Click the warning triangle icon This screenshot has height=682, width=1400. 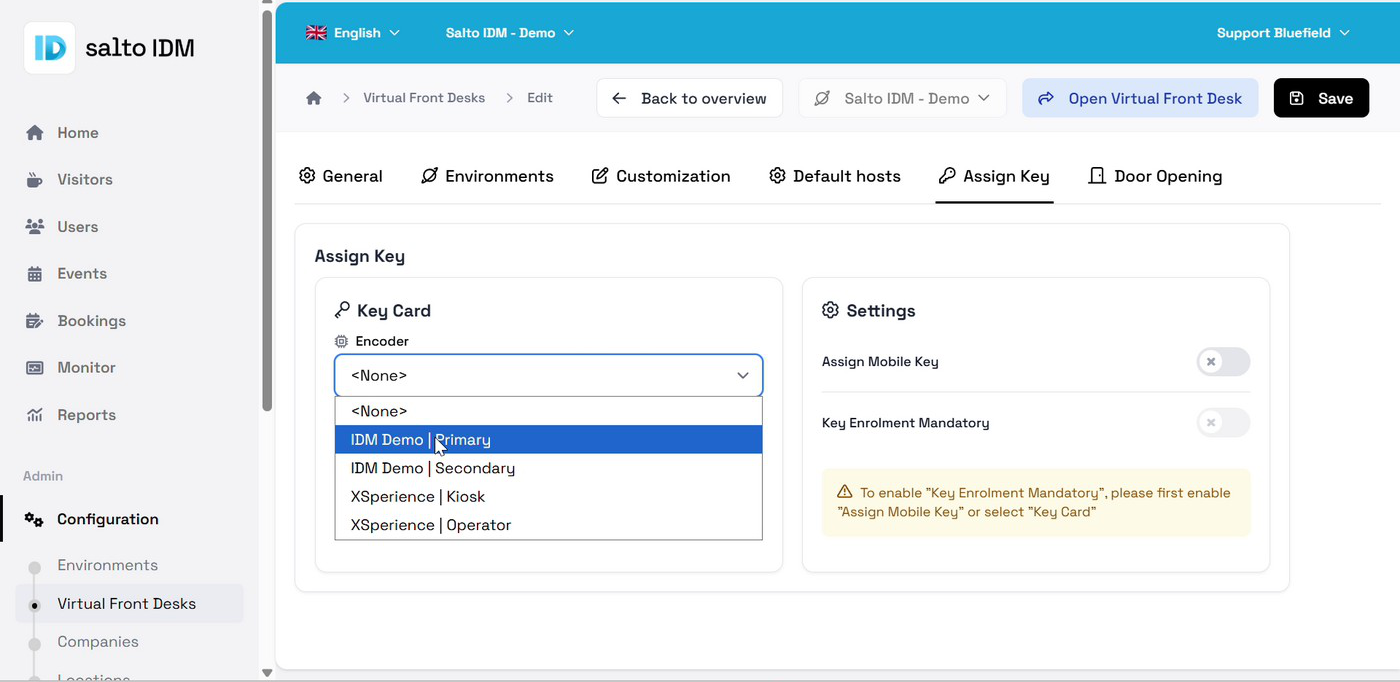[845, 492]
